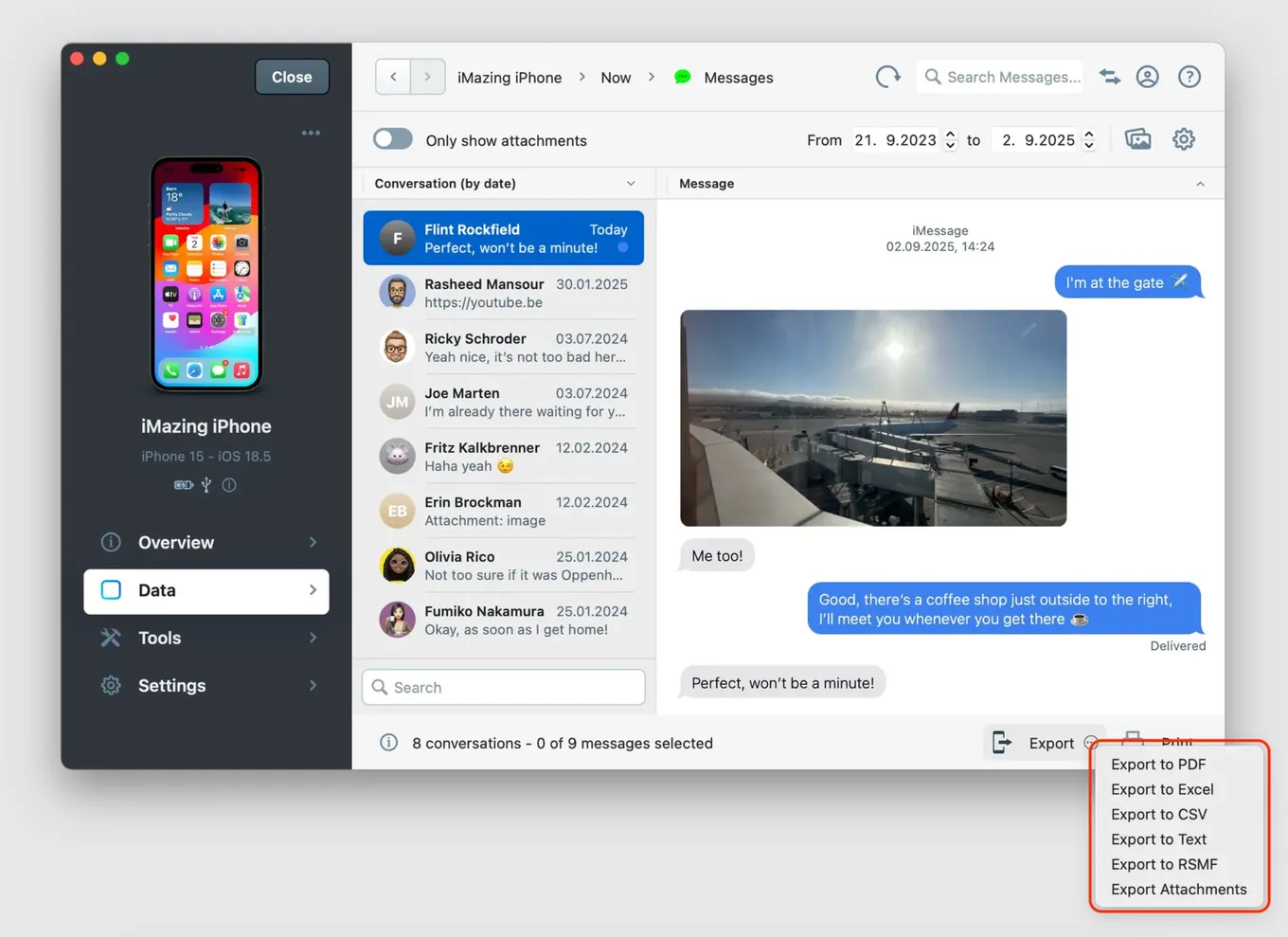Choose Export Attachments
The height and width of the screenshot is (937, 1288).
coord(1178,890)
